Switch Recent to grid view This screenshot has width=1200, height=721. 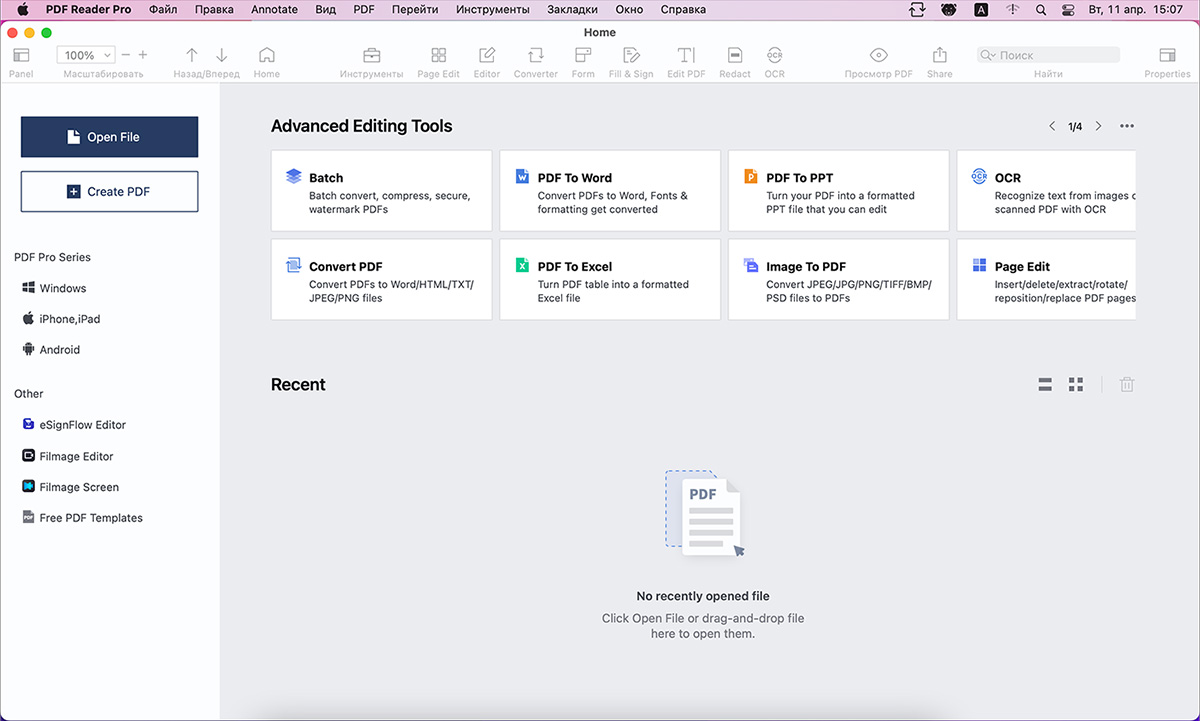1076,384
